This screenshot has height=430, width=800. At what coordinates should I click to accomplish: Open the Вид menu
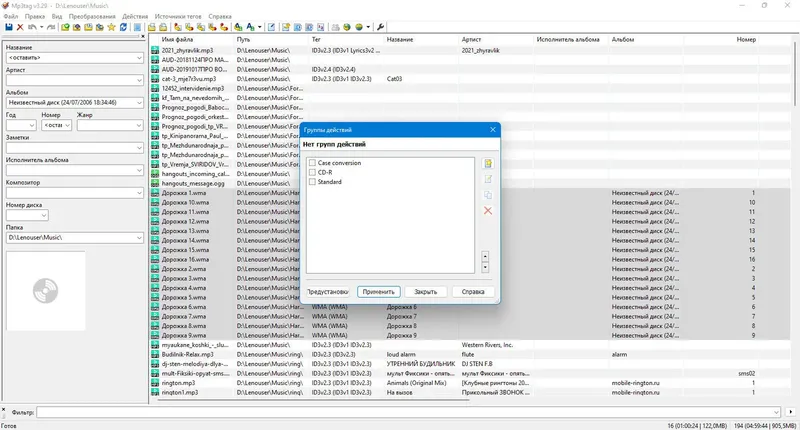point(57,16)
